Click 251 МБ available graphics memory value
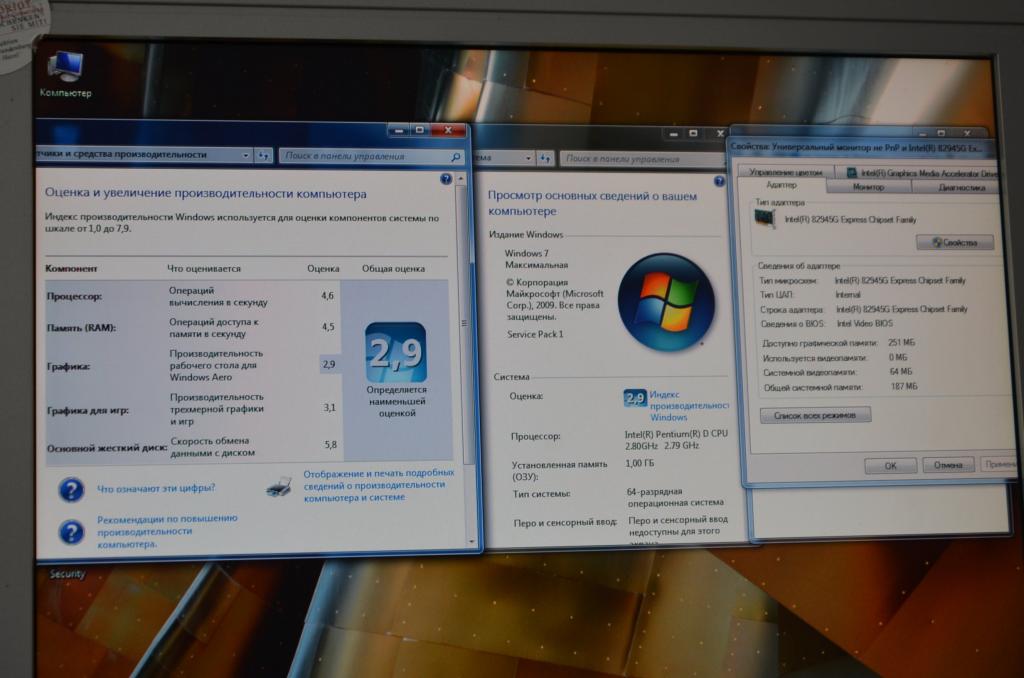This screenshot has width=1024, height=678. pos(901,342)
